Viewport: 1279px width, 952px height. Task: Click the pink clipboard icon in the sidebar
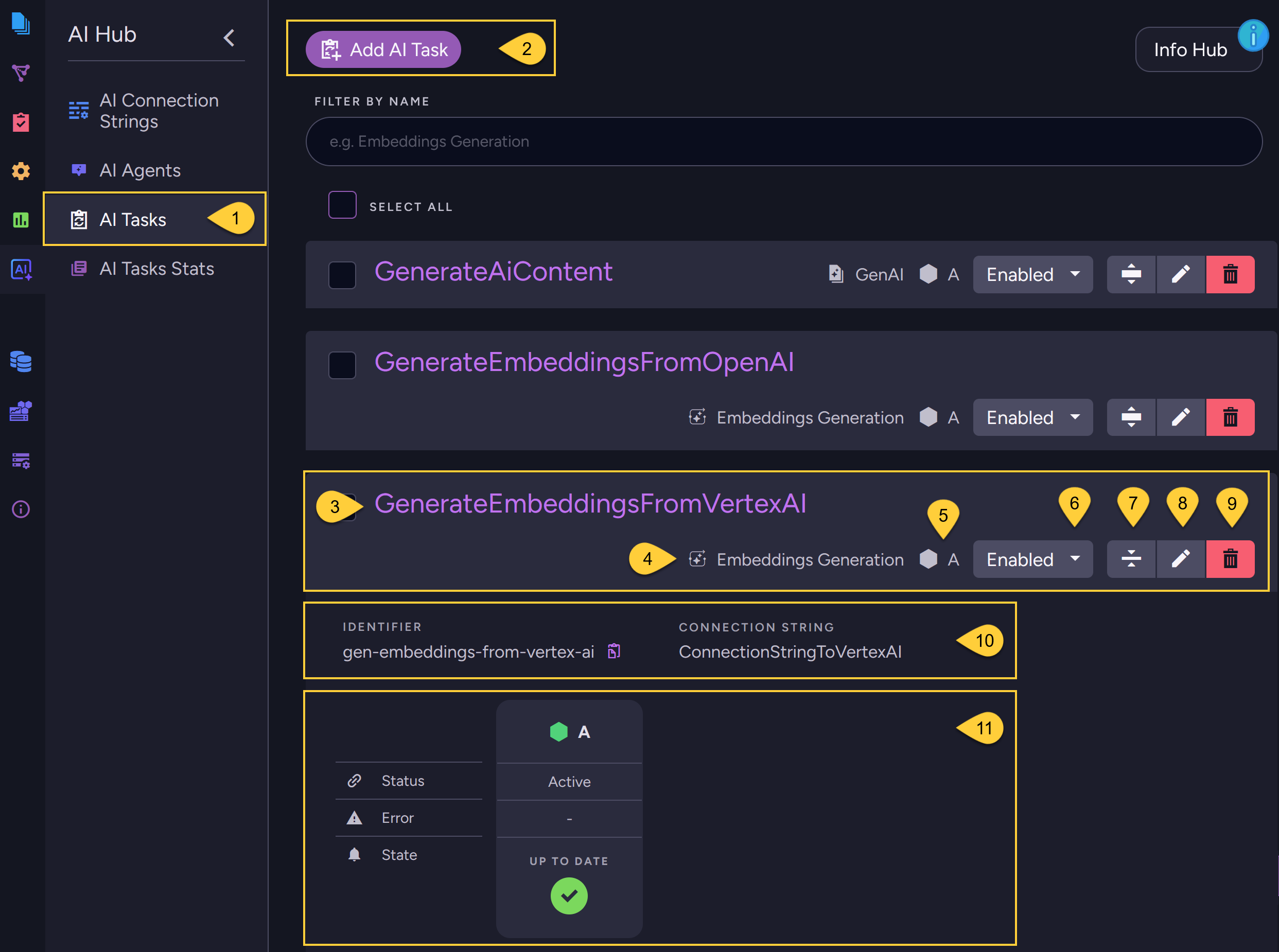point(21,122)
